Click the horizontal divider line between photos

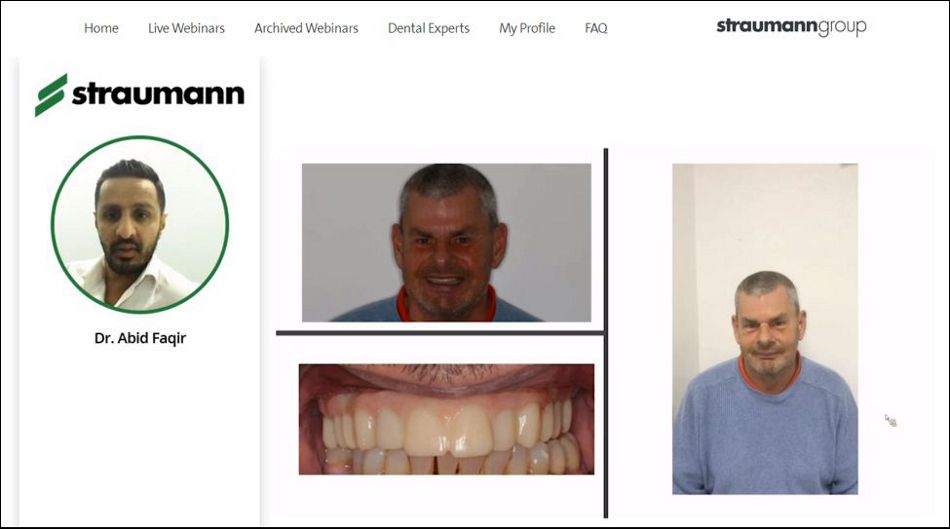(440, 333)
